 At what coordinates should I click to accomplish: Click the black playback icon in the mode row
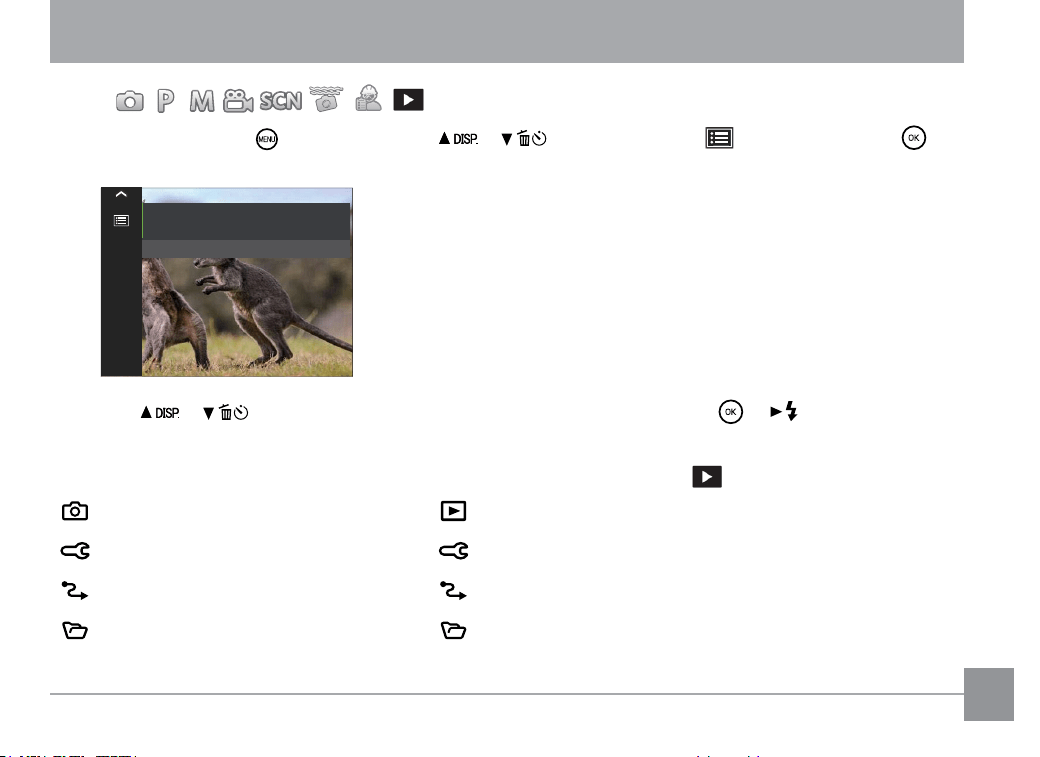pyautogui.click(x=409, y=100)
